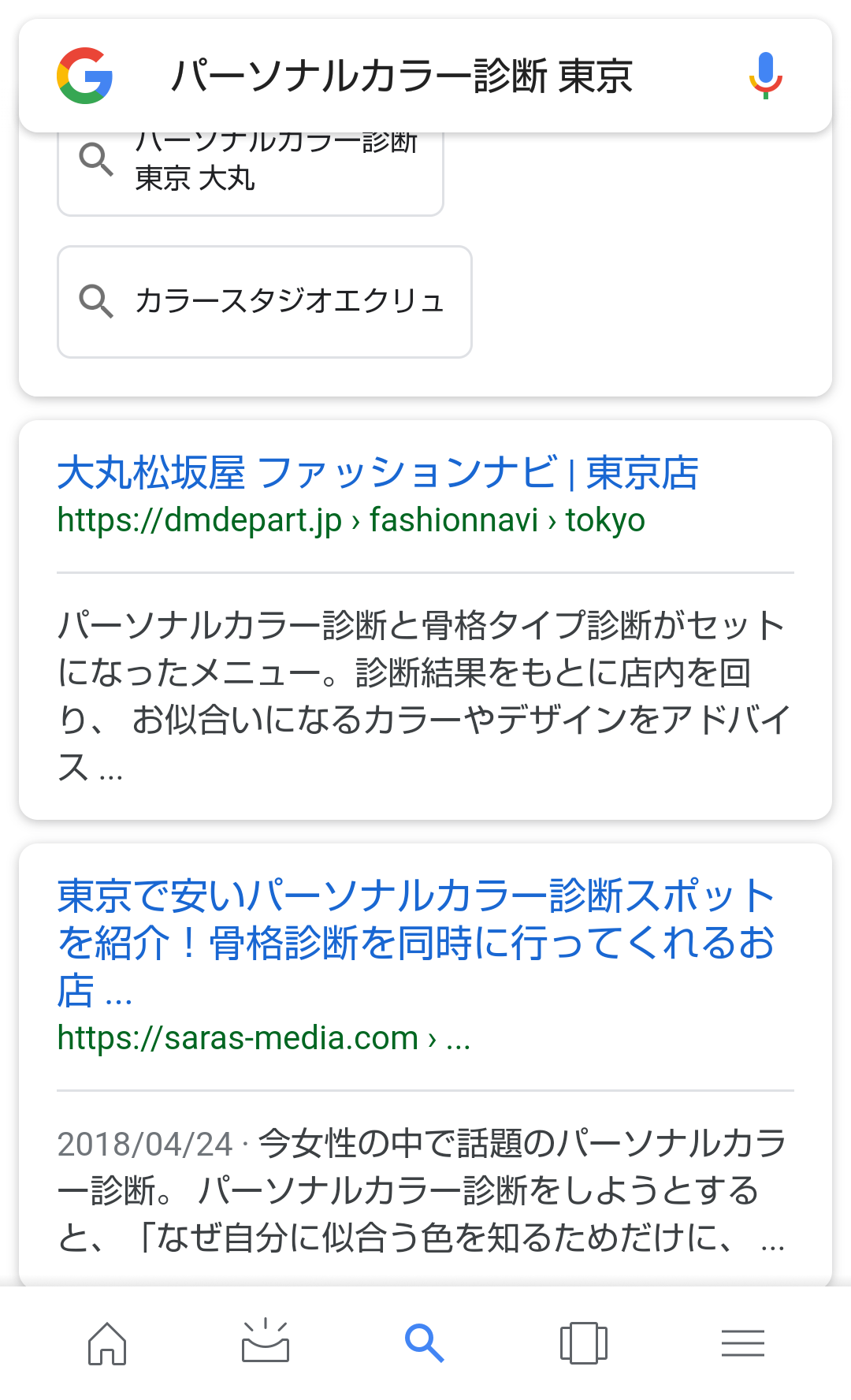Open the dmdepart.jp fashionnavi tokyo URL
The image size is (851, 1400).
[351, 520]
